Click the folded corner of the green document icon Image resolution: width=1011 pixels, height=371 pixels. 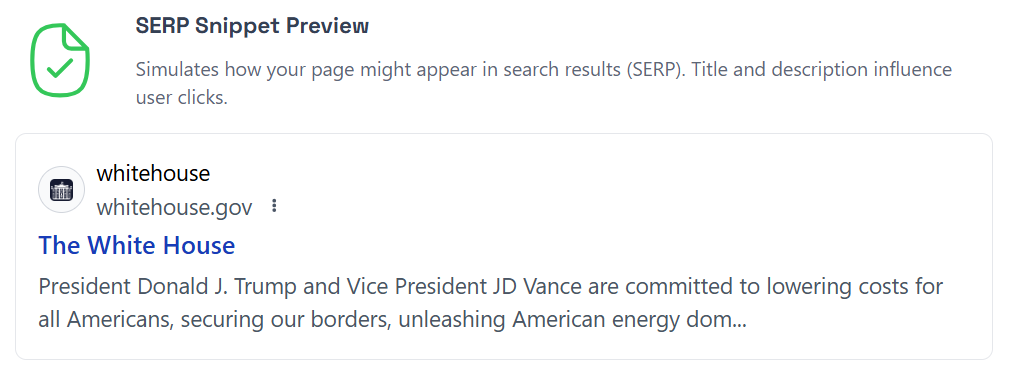77,37
